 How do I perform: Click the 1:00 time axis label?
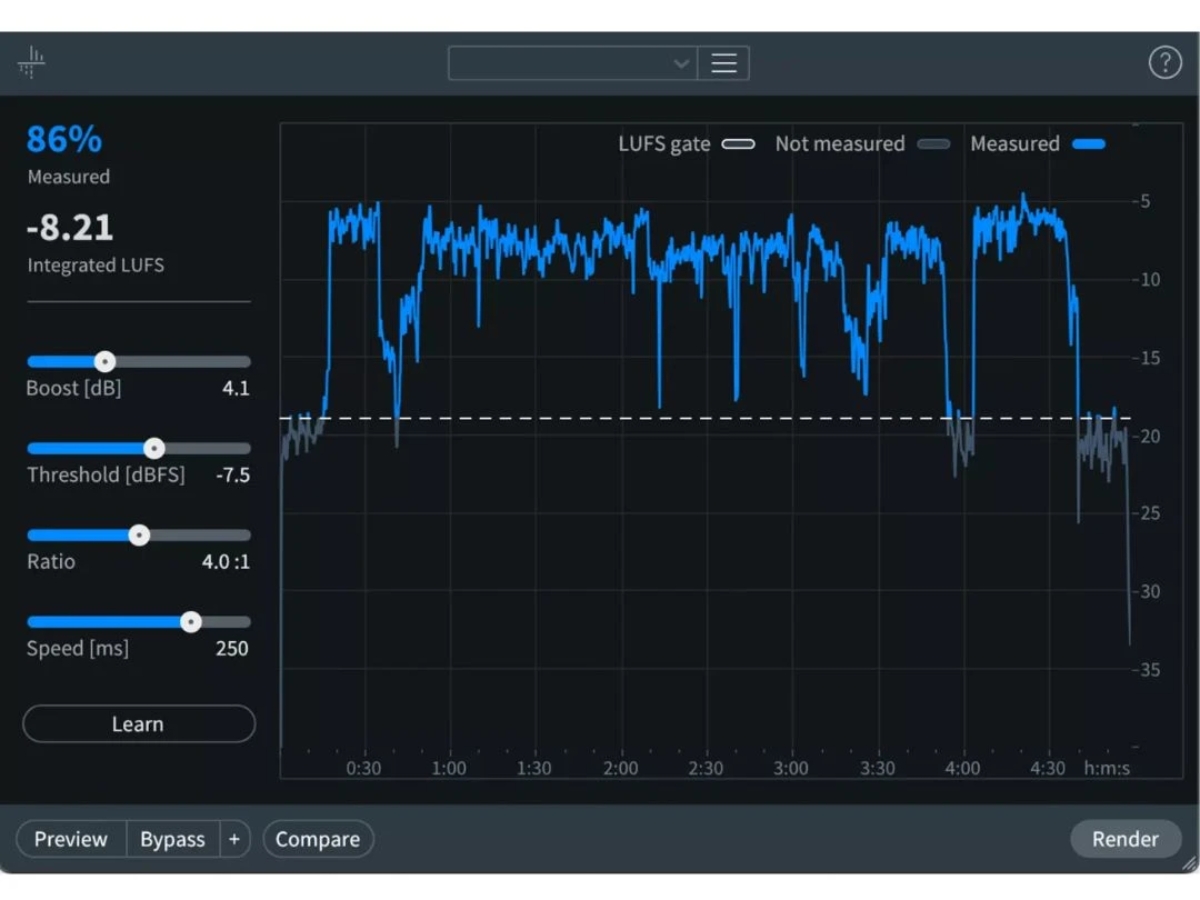(x=449, y=768)
